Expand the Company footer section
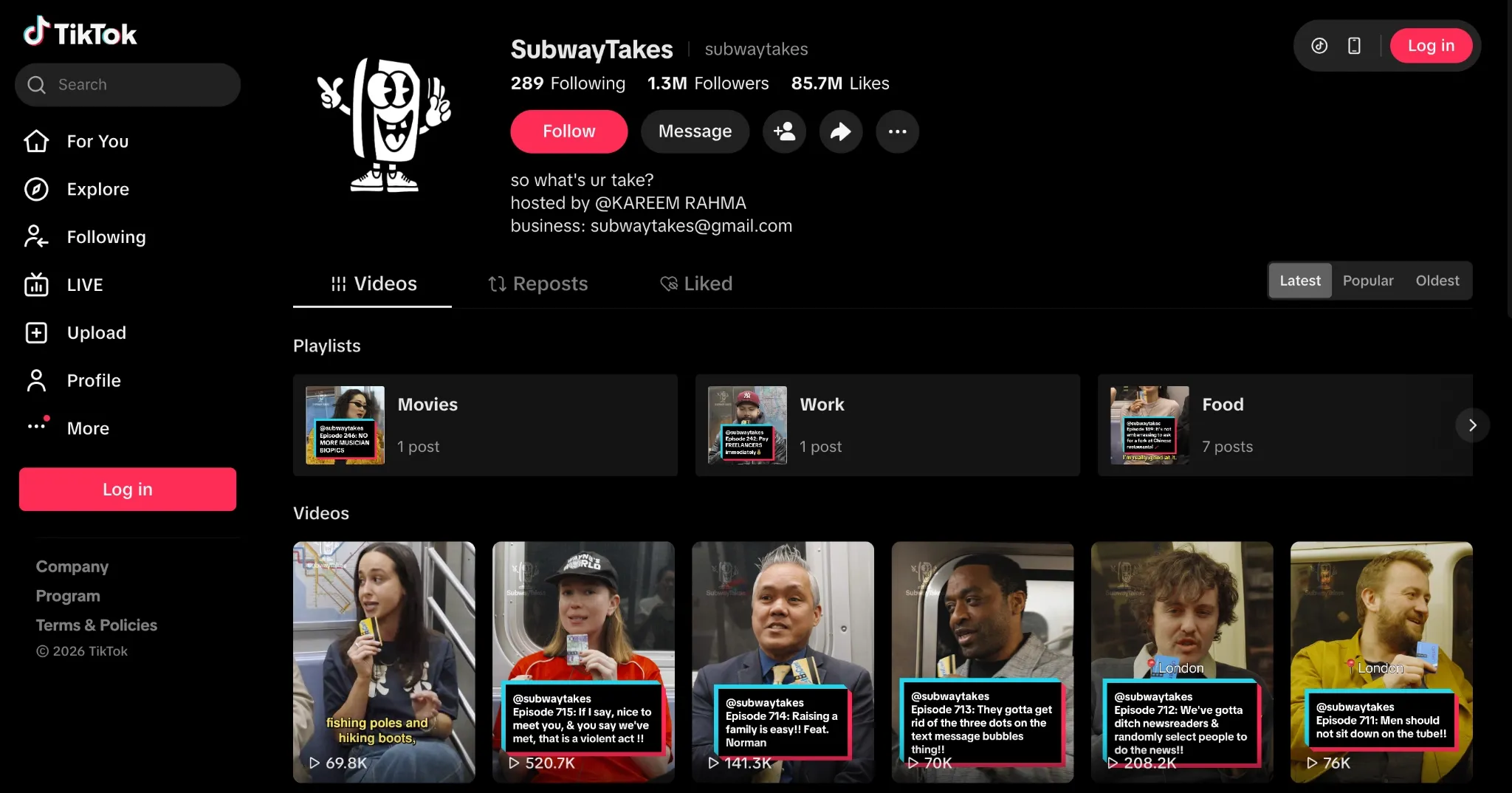 pos(72,566)
